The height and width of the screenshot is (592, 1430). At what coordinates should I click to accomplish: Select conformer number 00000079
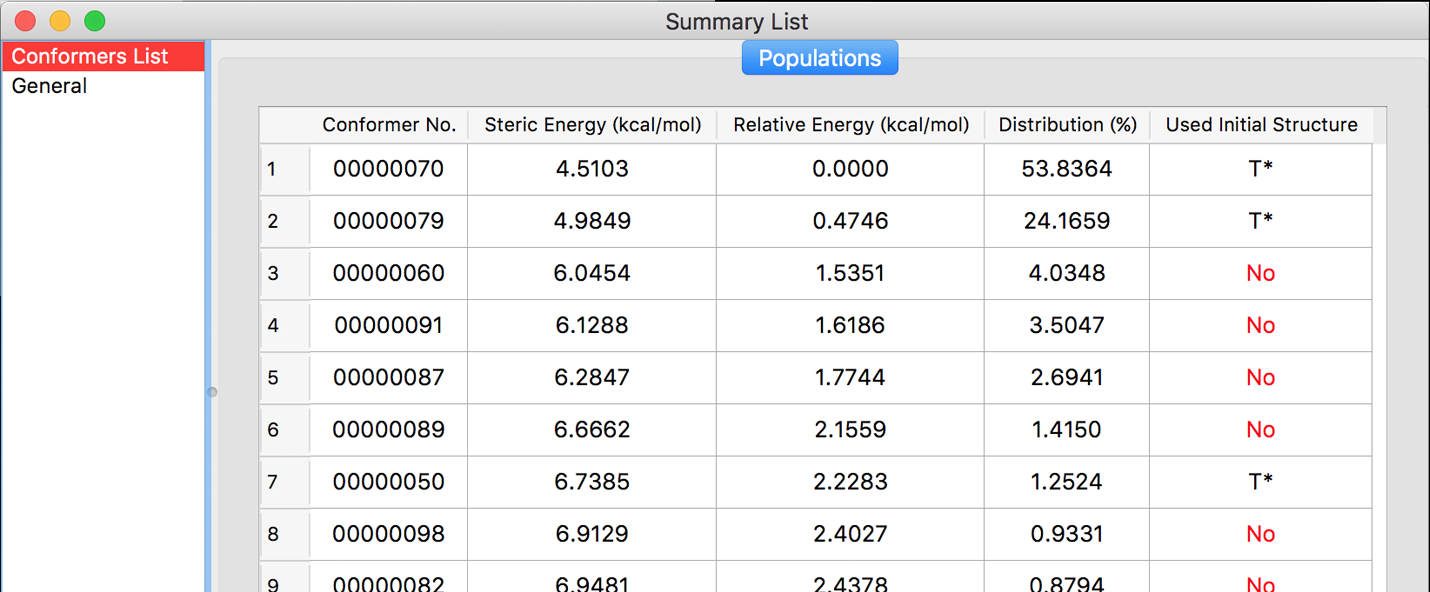[388, 221]
